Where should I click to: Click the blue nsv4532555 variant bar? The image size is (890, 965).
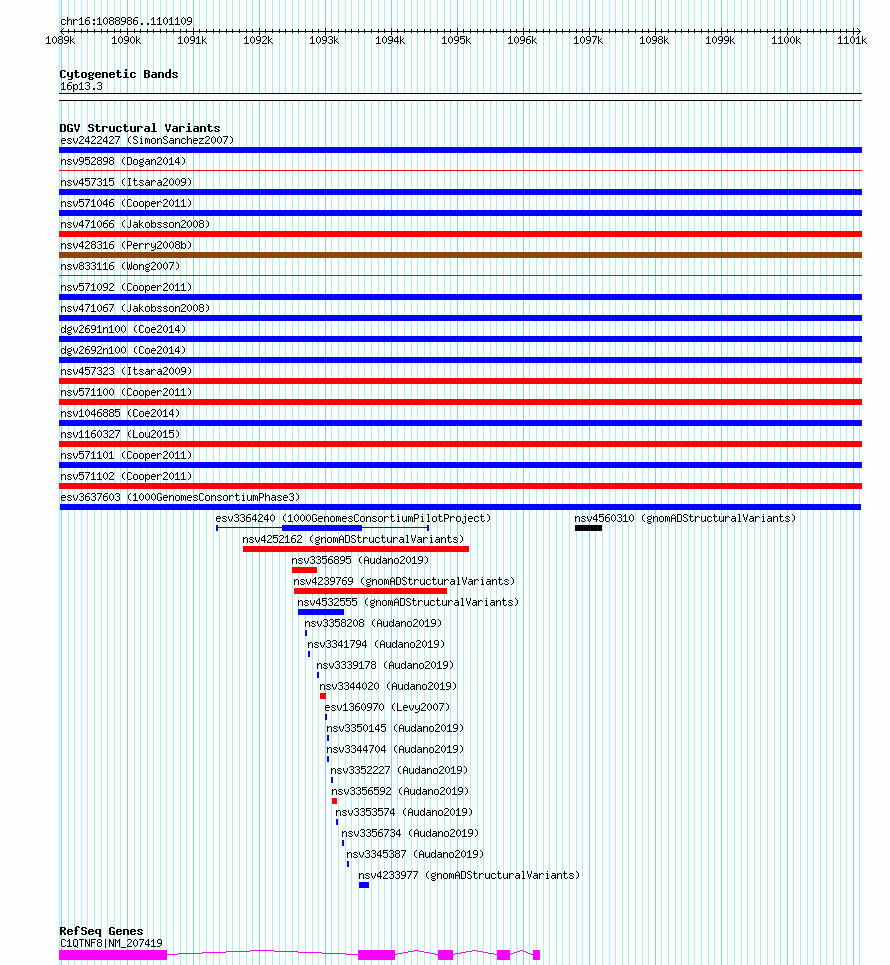[x=321, y=612]
